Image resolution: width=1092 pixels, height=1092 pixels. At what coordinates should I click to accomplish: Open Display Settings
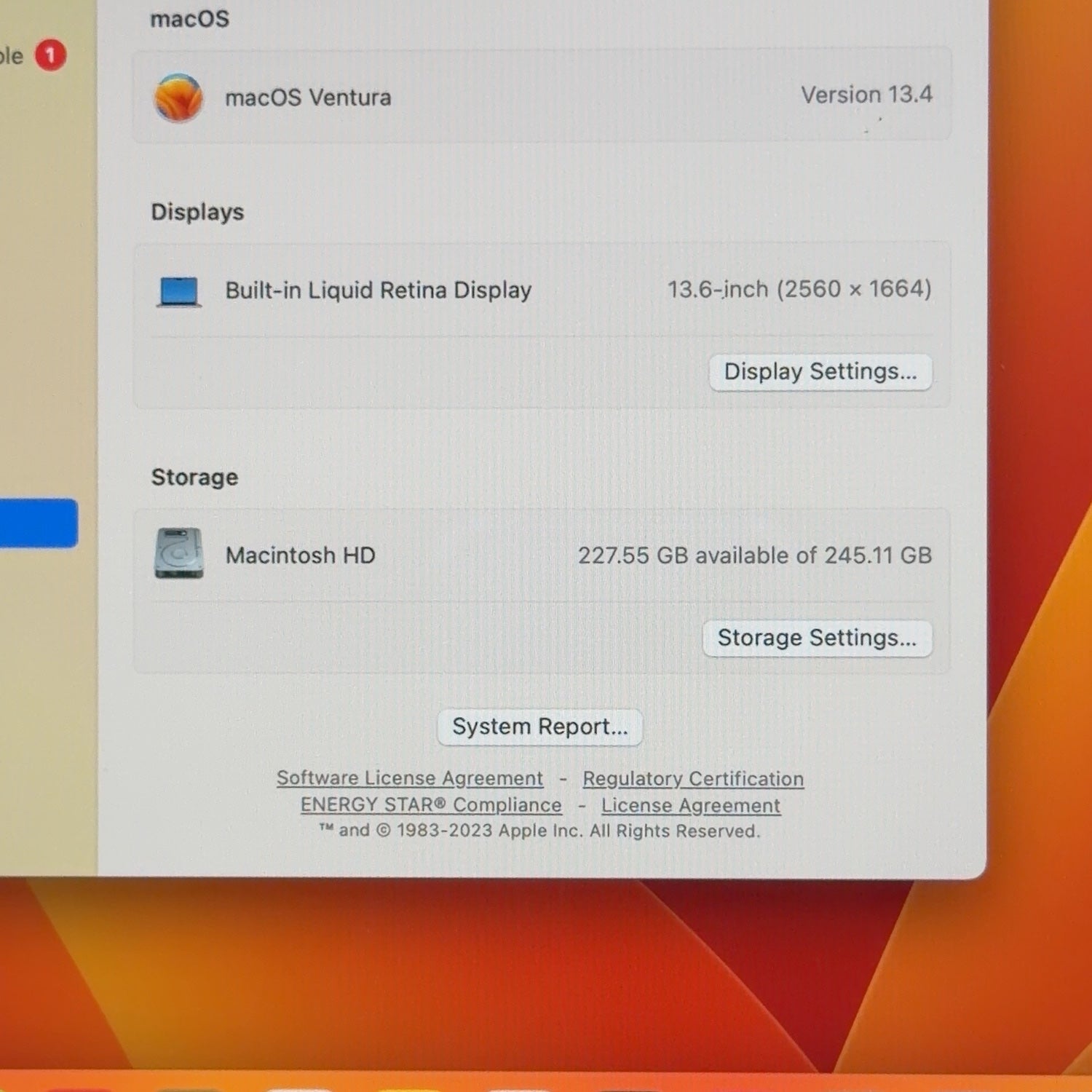(x=820, y=372)
